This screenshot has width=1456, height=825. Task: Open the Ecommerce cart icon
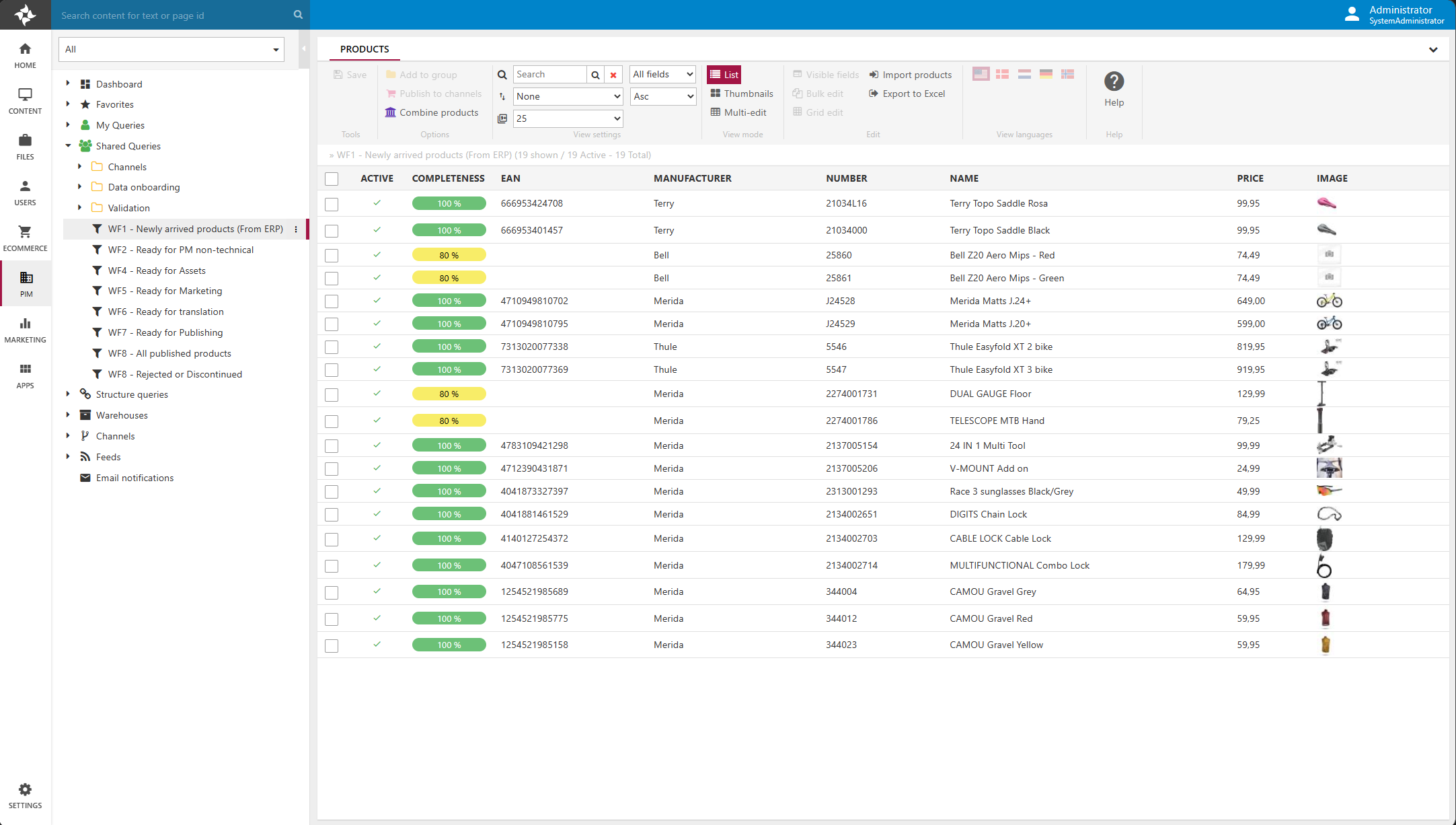tap(26, 232)
